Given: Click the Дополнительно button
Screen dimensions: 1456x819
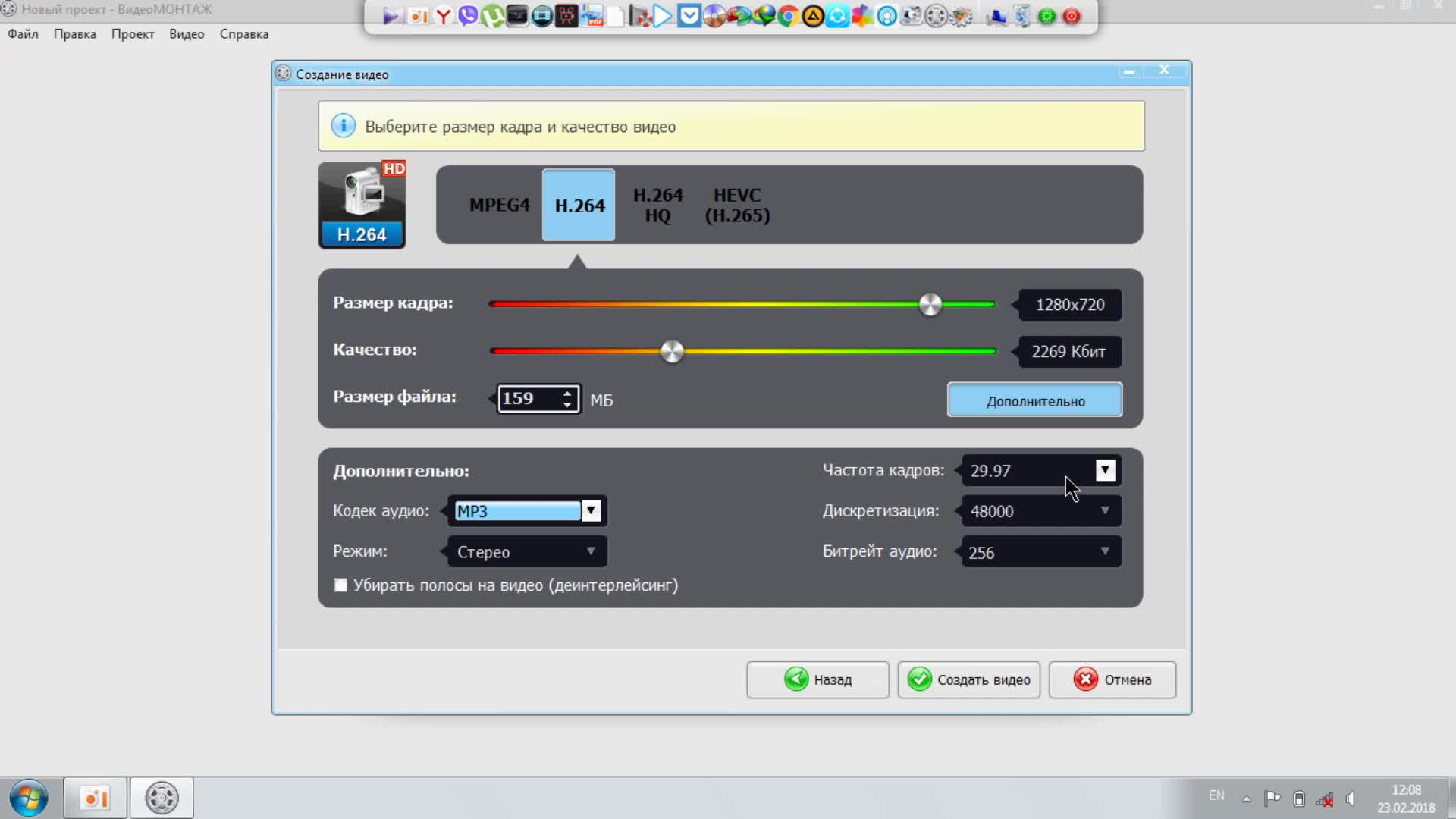Looking at the screenshot, I should tap(1035, 400).
